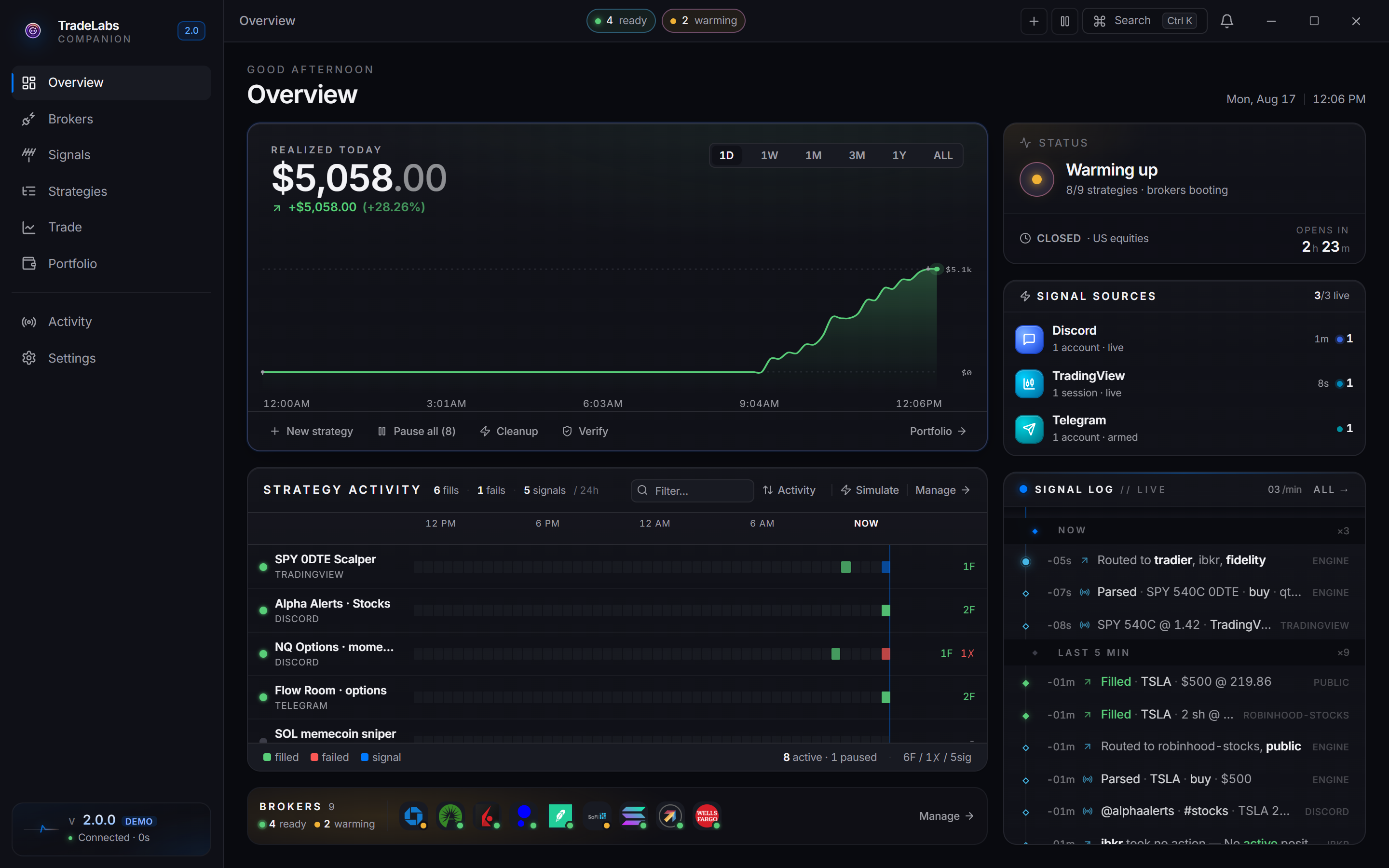This screenshot has width=1389, height=868.
Task: Click the 4 ready status pill
Action: pyautogui.click(x=620, y=21)
